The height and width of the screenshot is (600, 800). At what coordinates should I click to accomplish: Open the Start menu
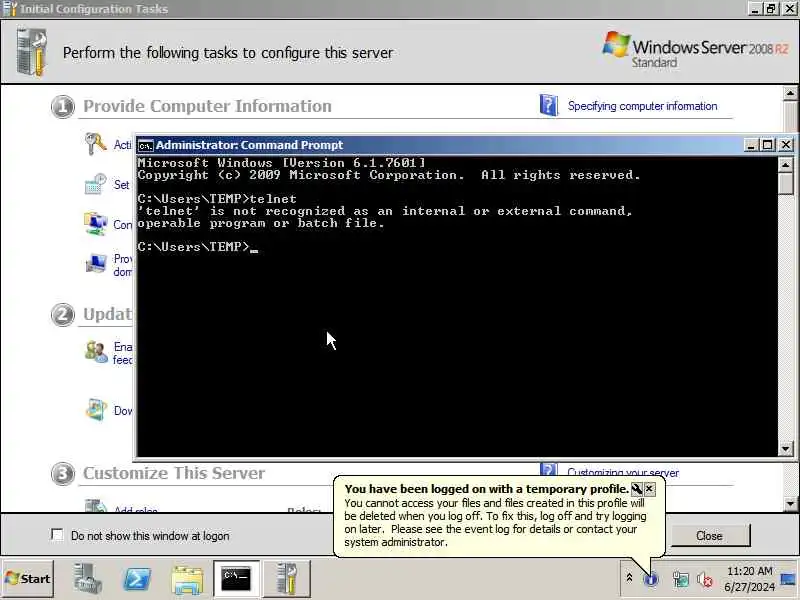28,579
